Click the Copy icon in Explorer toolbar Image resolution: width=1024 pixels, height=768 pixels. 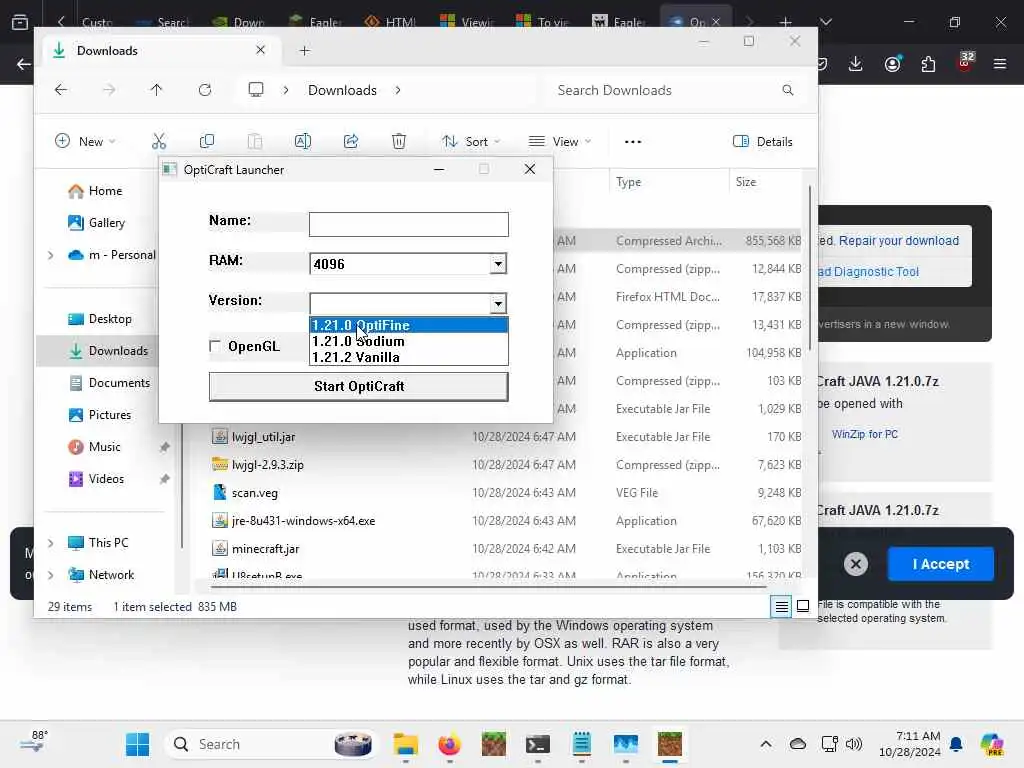click(x=207, y=141)
